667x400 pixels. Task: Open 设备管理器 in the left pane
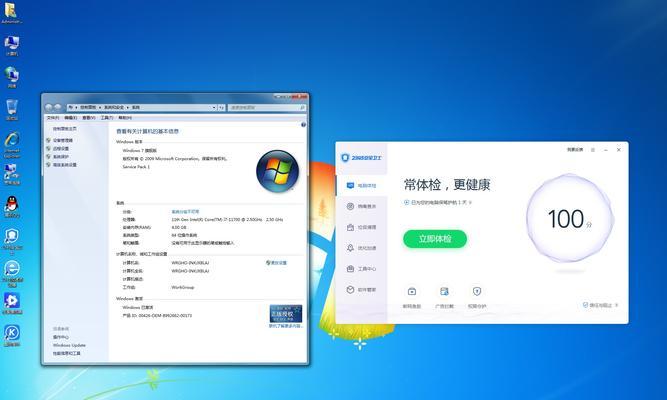click(63, 140)
